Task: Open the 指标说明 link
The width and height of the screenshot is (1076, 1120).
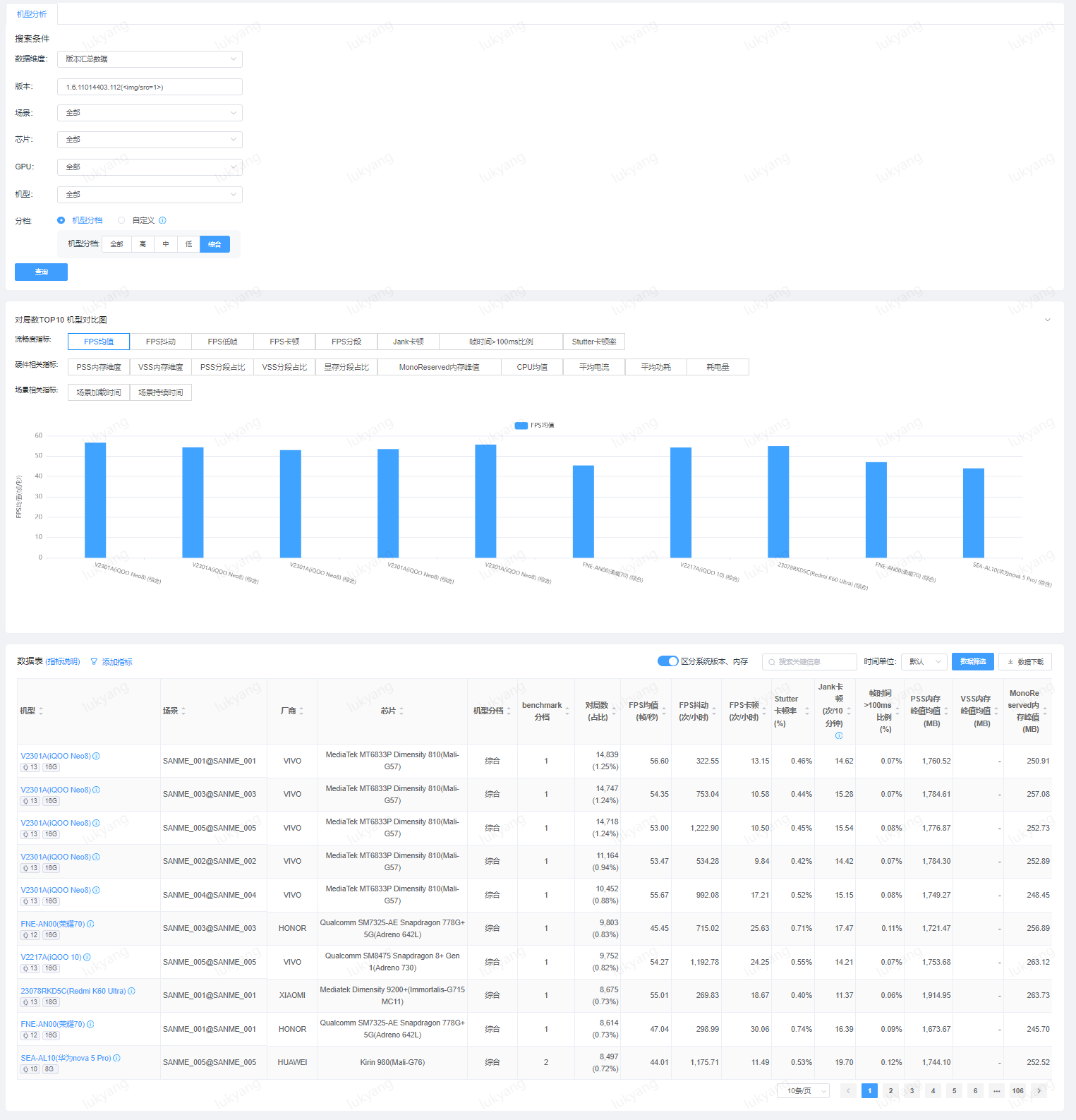Action: [63, 662]
